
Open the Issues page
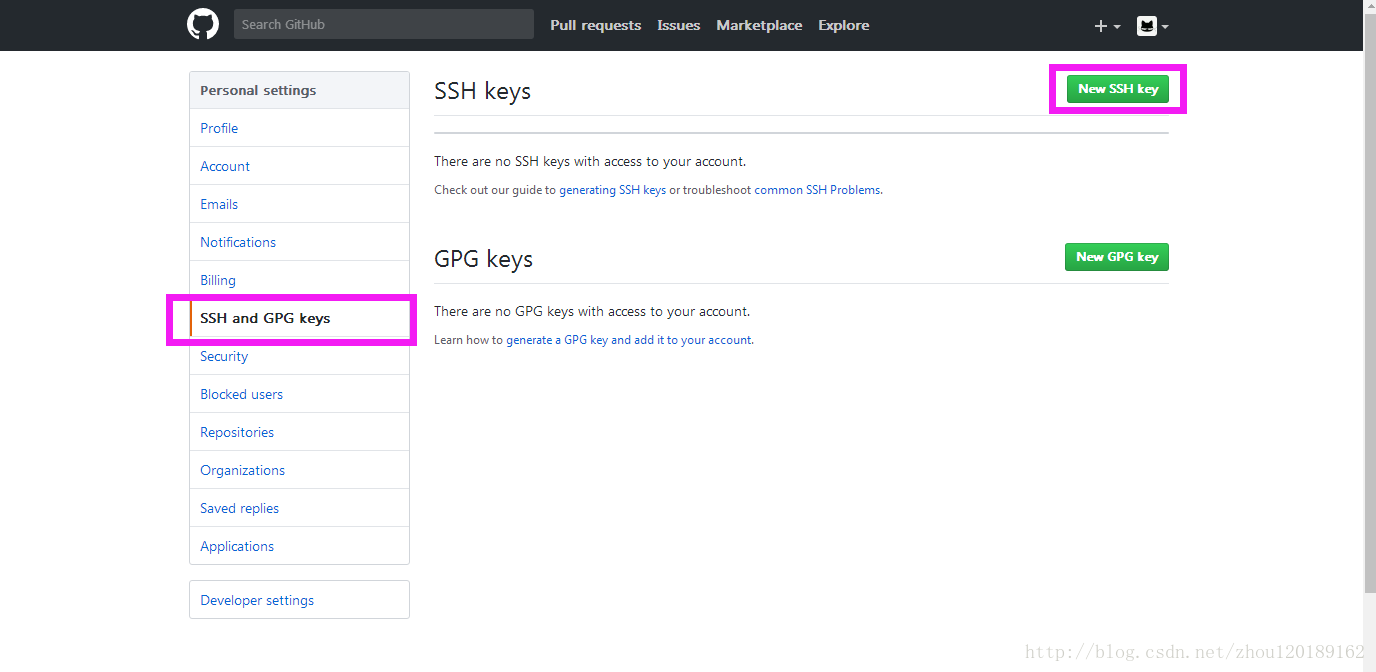[678, 25]
